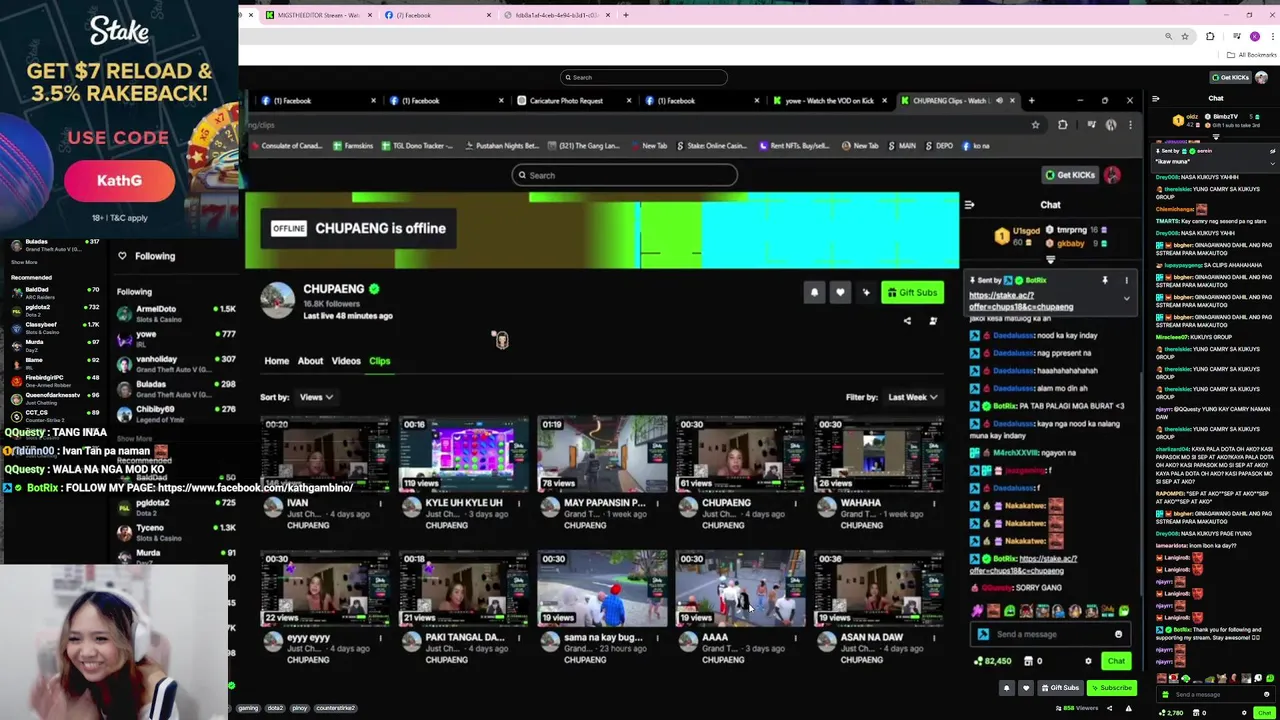The image size is (1280, 720).
Task: Click the stake.ac offer link in pinned message
Action: [1020, 301]
